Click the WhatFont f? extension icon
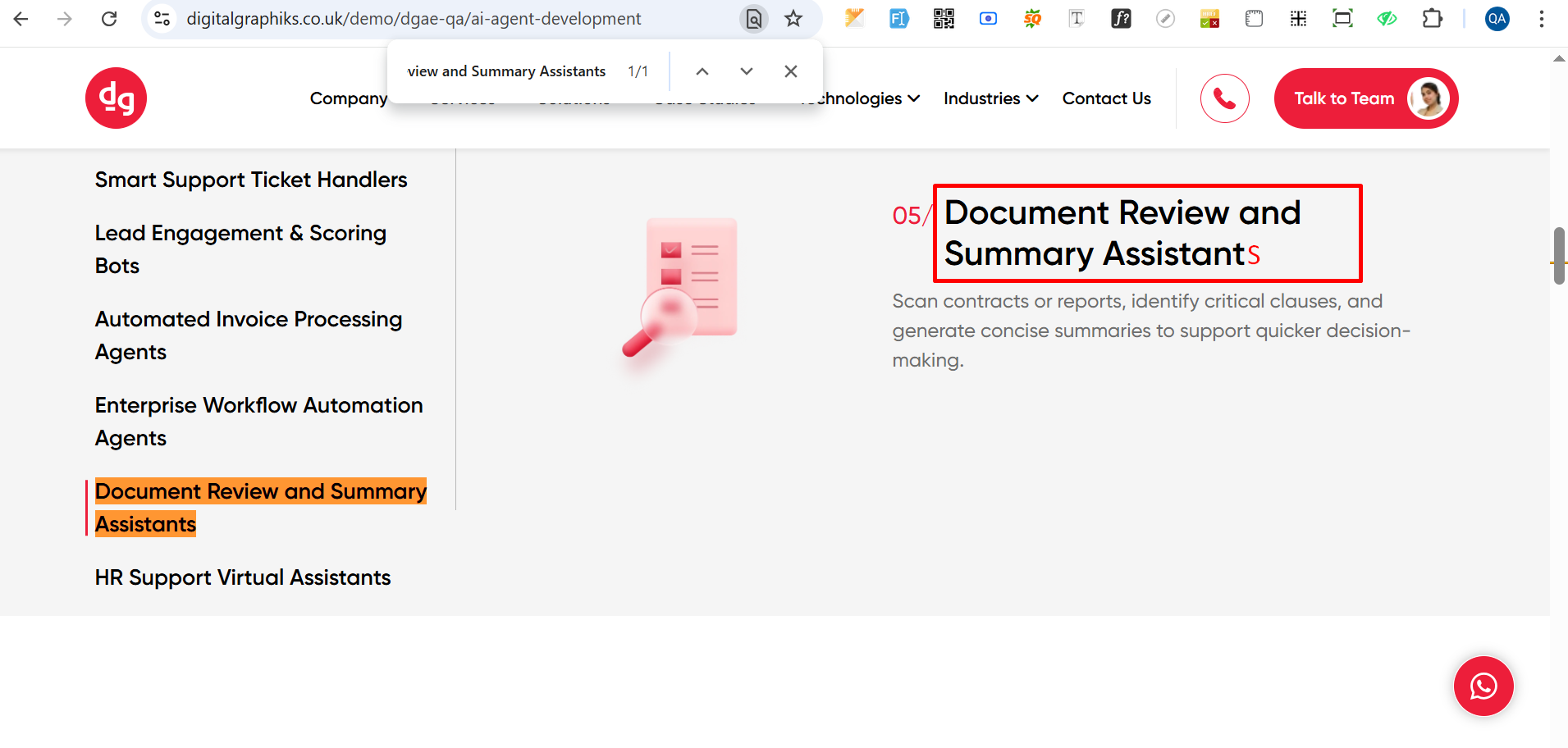 pos(1121,19)
